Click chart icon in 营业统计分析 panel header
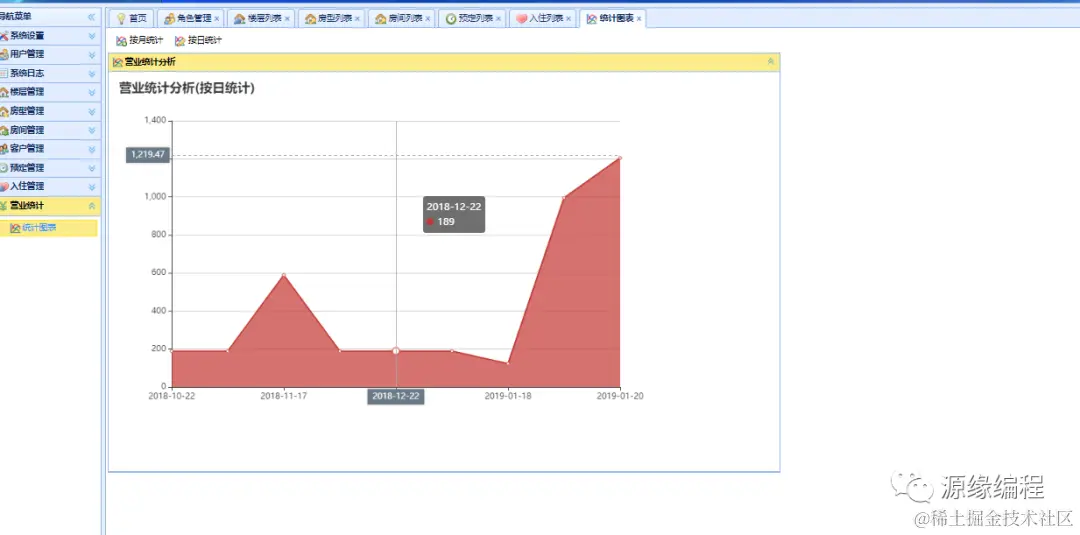The image size is (1080, 535). pos(118,62)
